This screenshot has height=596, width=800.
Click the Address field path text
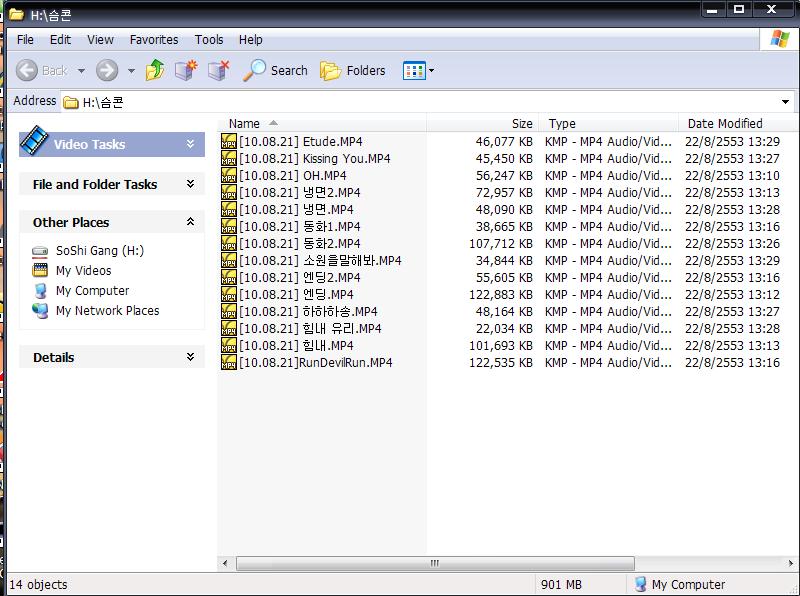[x=103, y=103]
